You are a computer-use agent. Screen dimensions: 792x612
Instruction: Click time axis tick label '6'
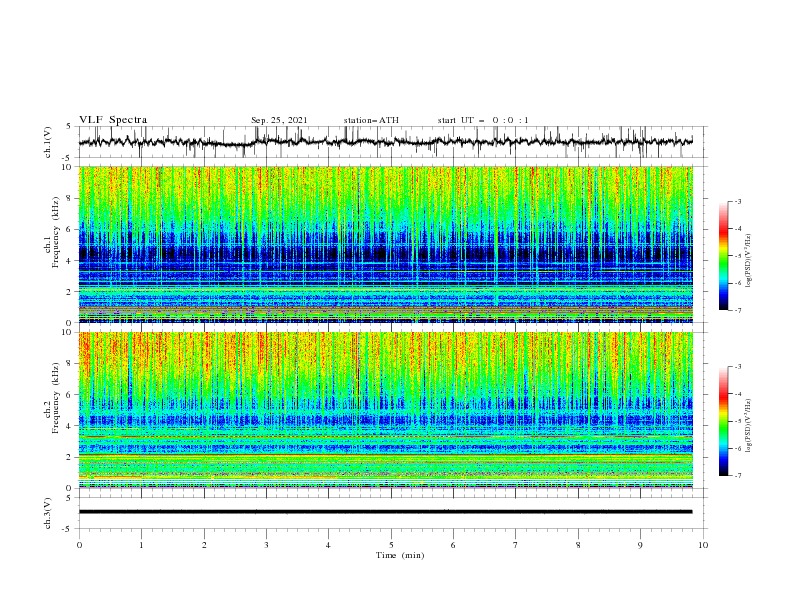click(x=453, y=545)
